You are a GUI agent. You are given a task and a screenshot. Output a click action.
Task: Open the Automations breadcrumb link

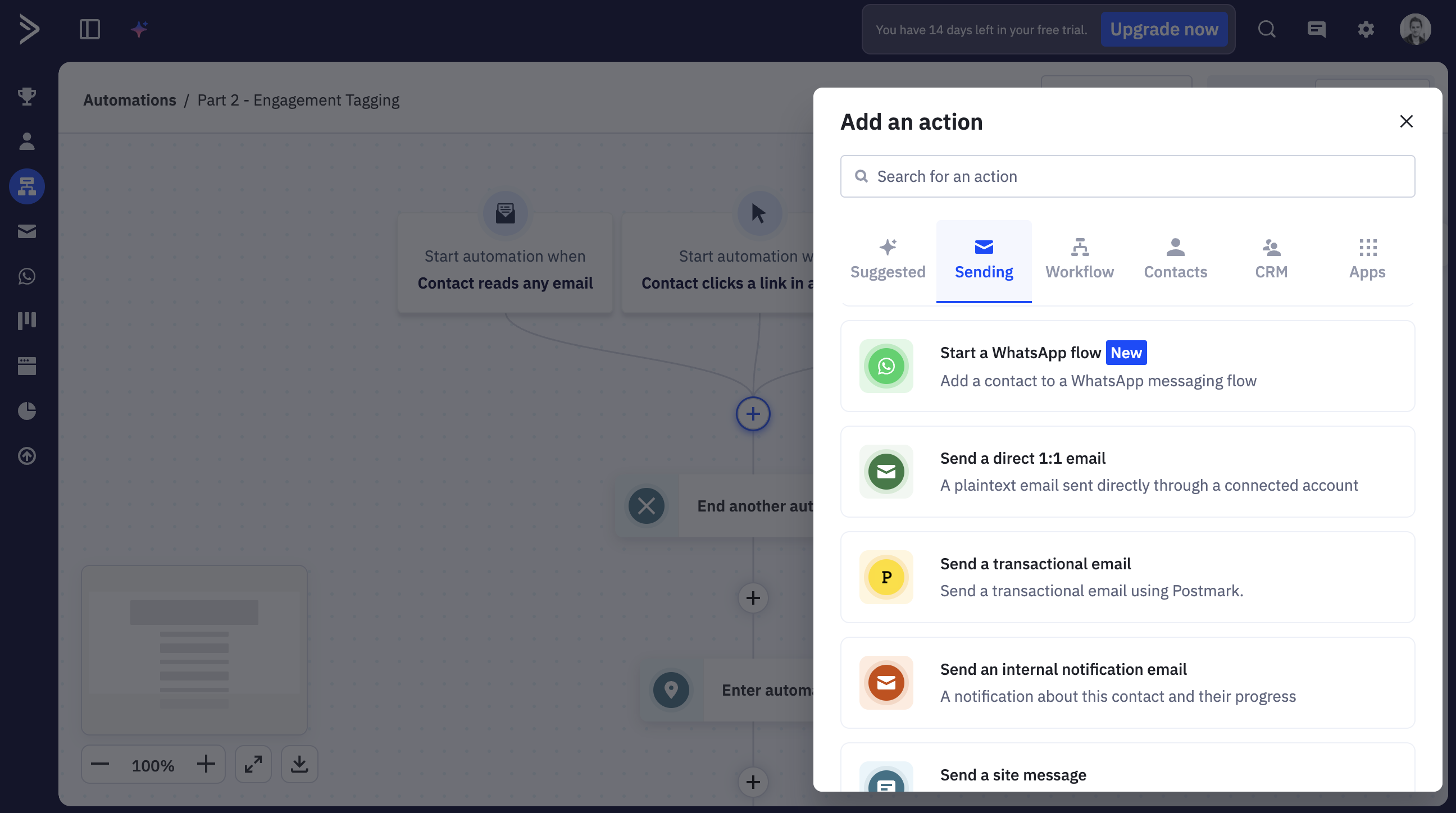tap(129, 99)
